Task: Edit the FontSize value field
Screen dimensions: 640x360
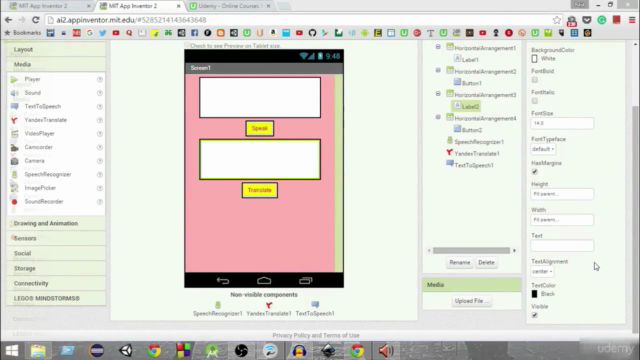Action: pyautogui.click(x=562, y=123)
